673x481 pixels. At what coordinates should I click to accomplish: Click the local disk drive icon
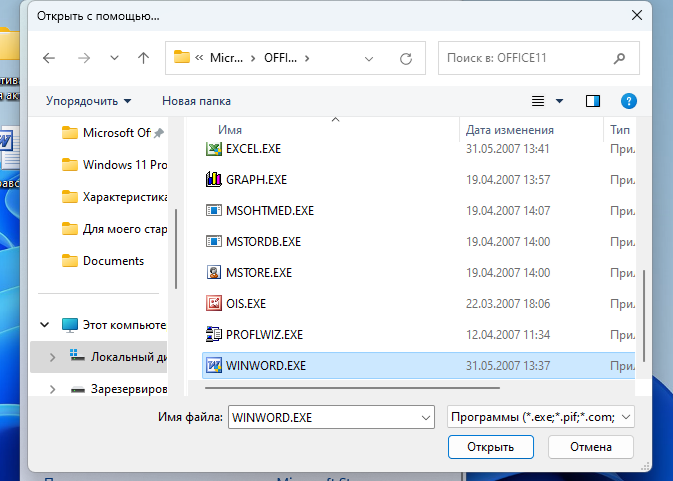77,355
